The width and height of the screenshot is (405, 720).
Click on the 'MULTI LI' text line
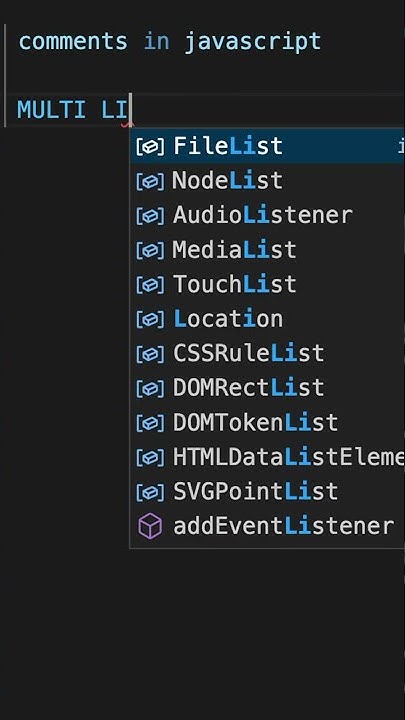coord(73,110)
